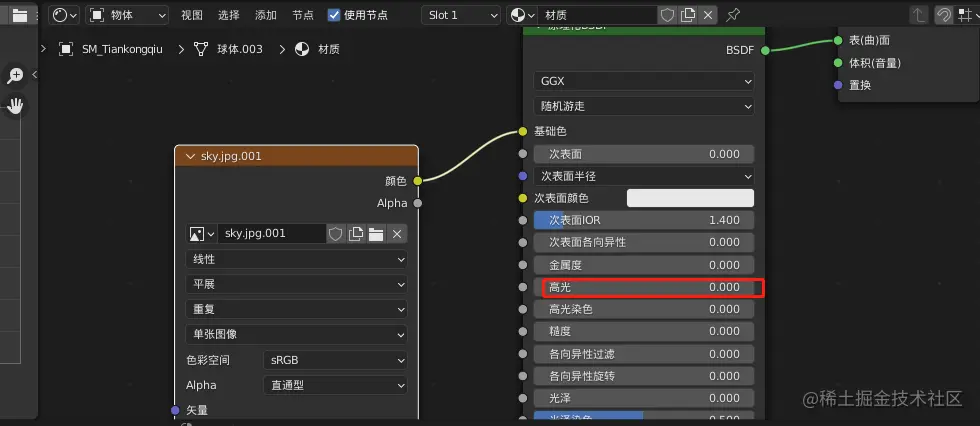Open the 物体 shader type dropdown
Image resolution: width=980 pixels, height=426 pixels.
[127, 15]
